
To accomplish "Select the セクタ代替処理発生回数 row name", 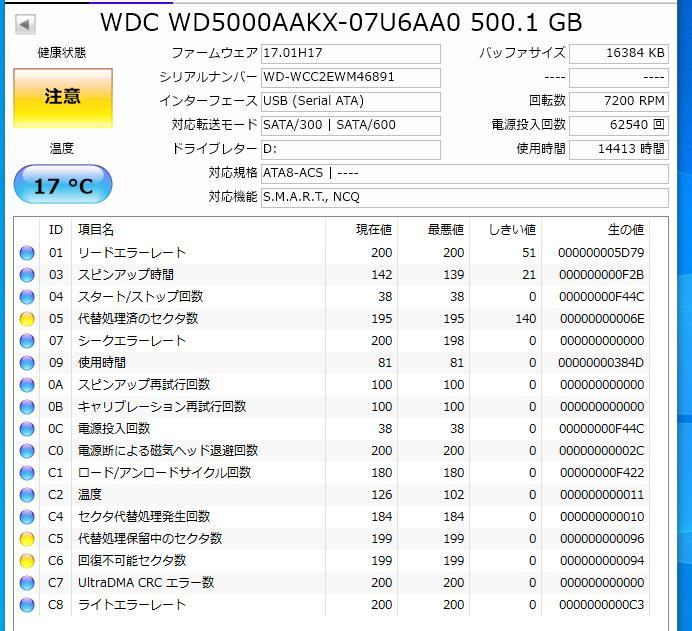I will pos(144,517).
